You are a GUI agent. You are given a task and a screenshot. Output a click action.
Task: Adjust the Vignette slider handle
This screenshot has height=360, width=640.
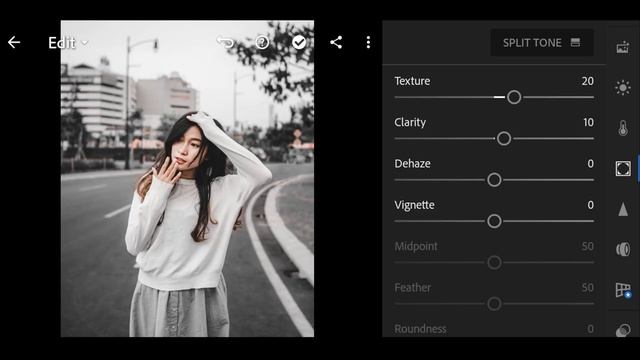(494, 221)
